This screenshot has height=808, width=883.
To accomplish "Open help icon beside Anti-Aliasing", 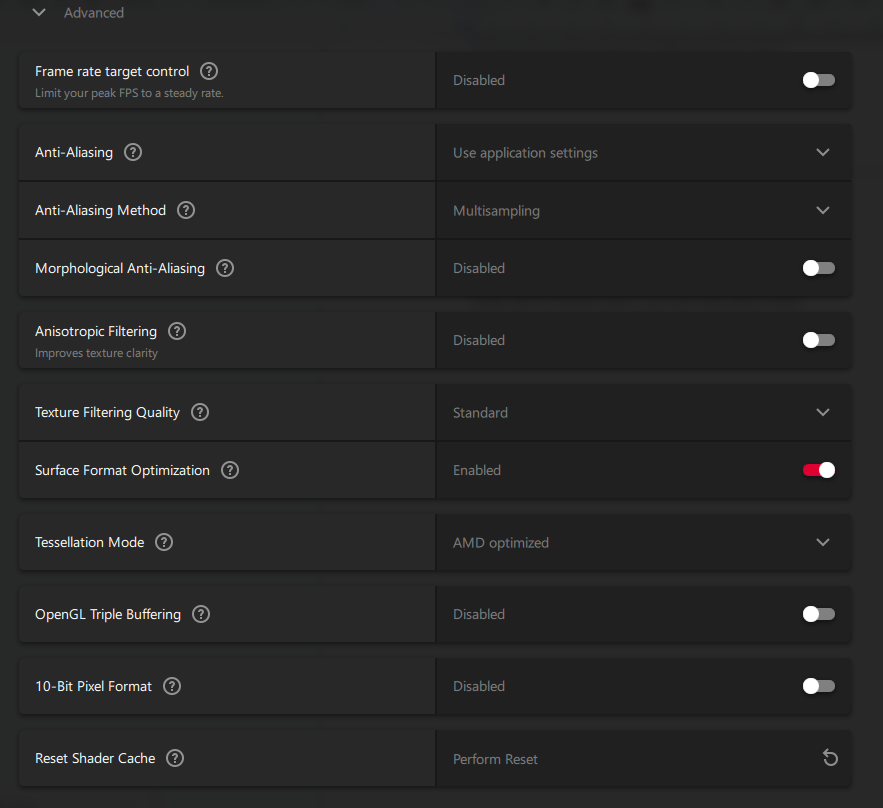I will [x=133, y=152].
